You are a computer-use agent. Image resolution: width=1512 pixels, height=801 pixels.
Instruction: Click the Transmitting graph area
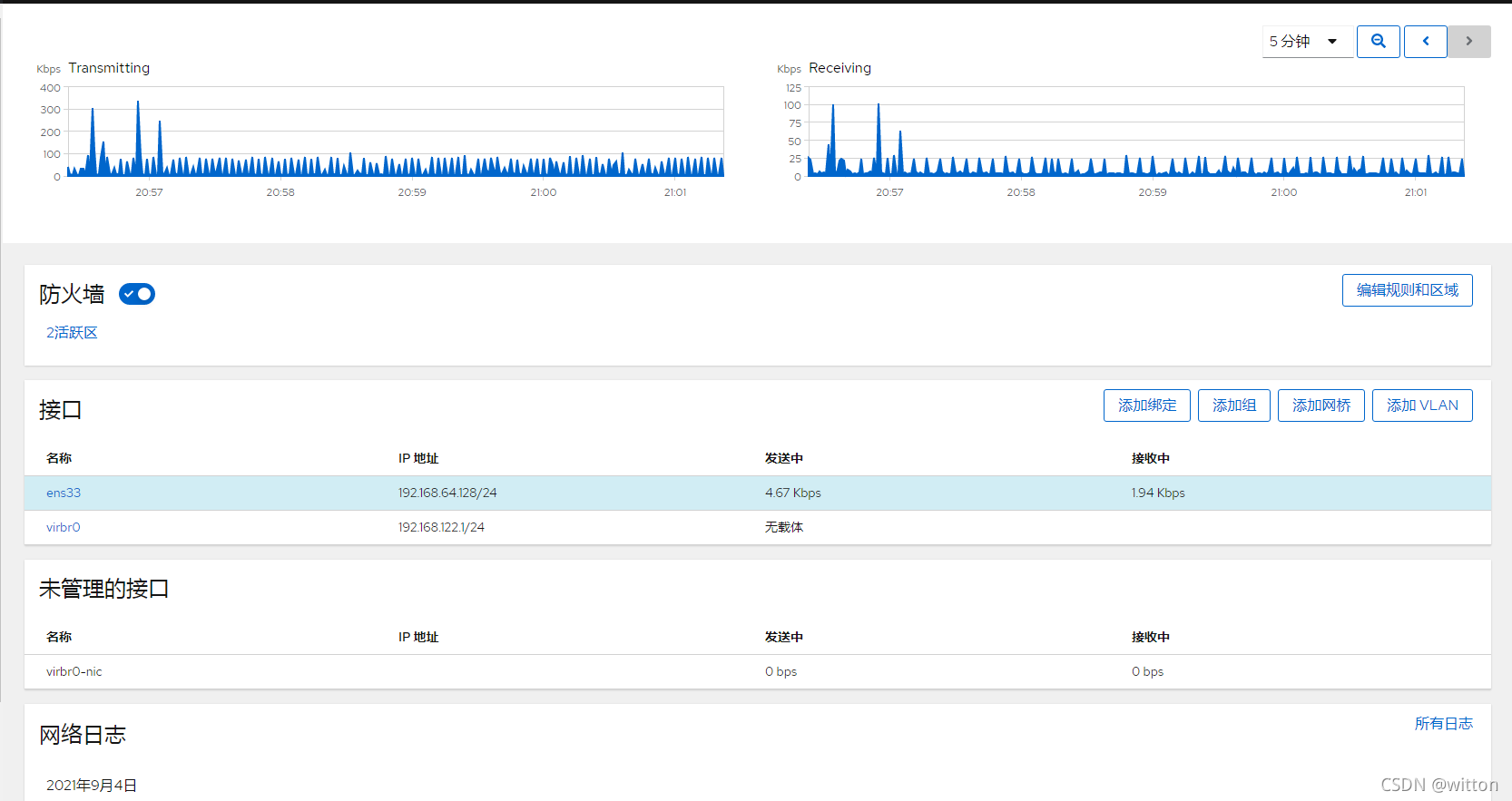(x=395, y=132)
